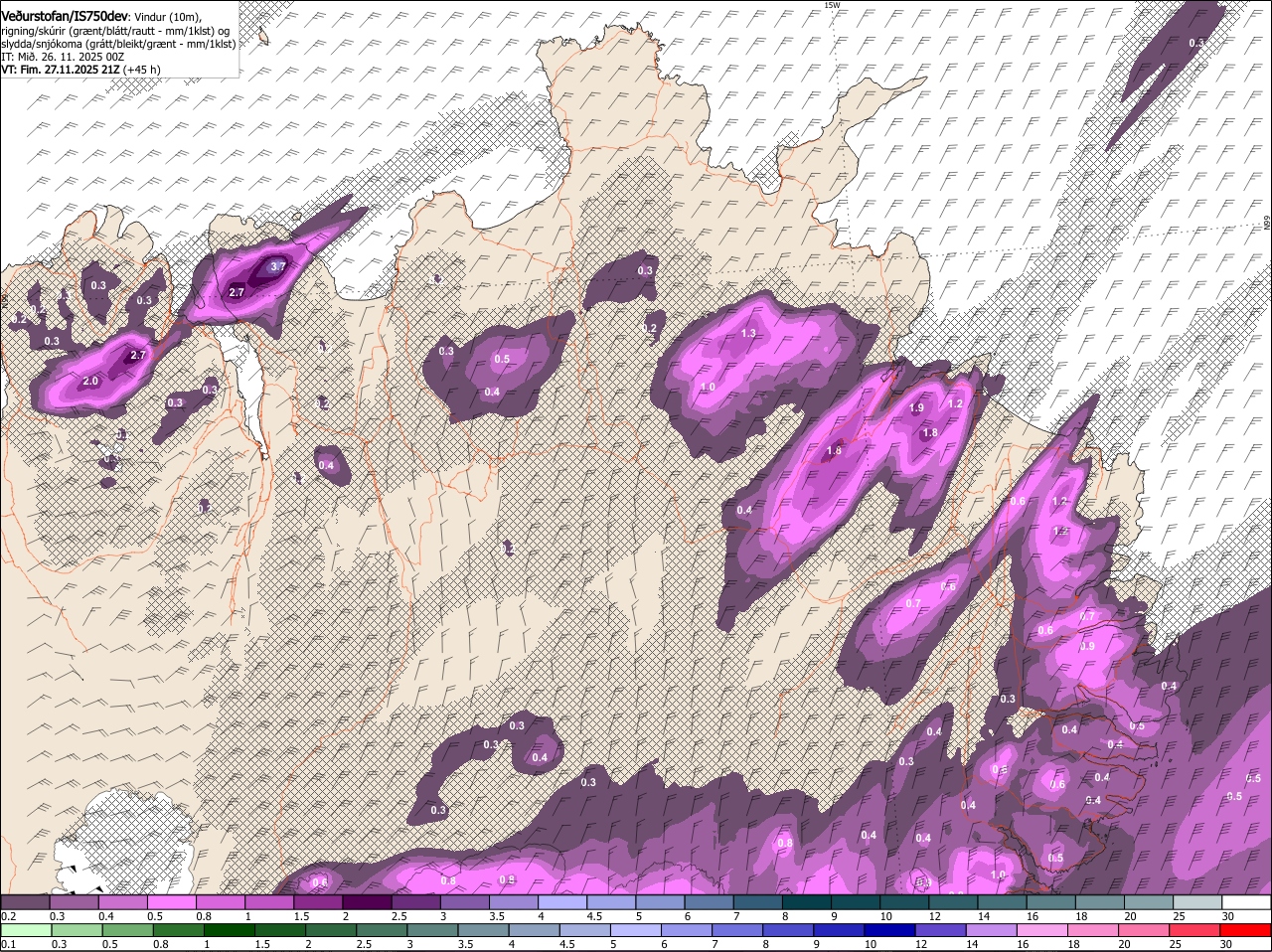1272x952 pixels.
Task: Click the 1.9 value label on map
Action: (916, 407)
